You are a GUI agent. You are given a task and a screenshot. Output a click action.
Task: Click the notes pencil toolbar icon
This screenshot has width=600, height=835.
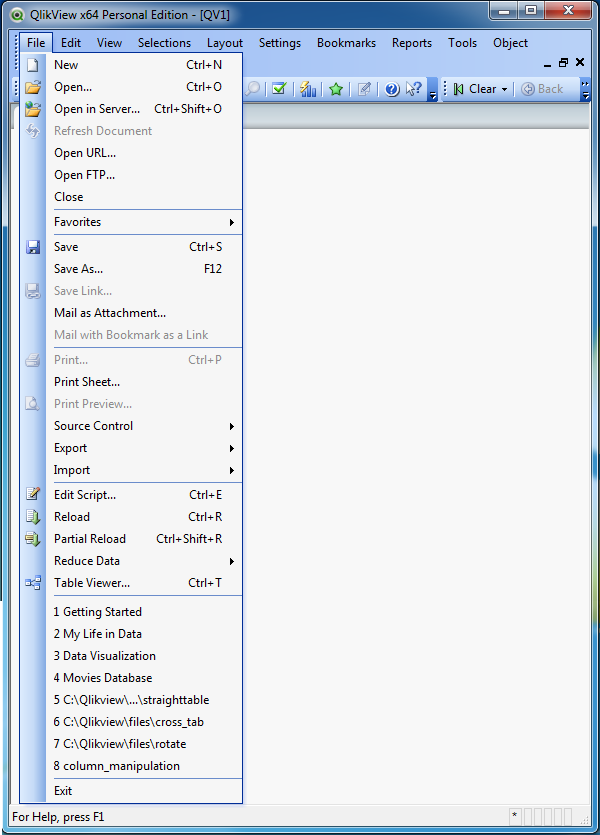click(x=364, y=89)
